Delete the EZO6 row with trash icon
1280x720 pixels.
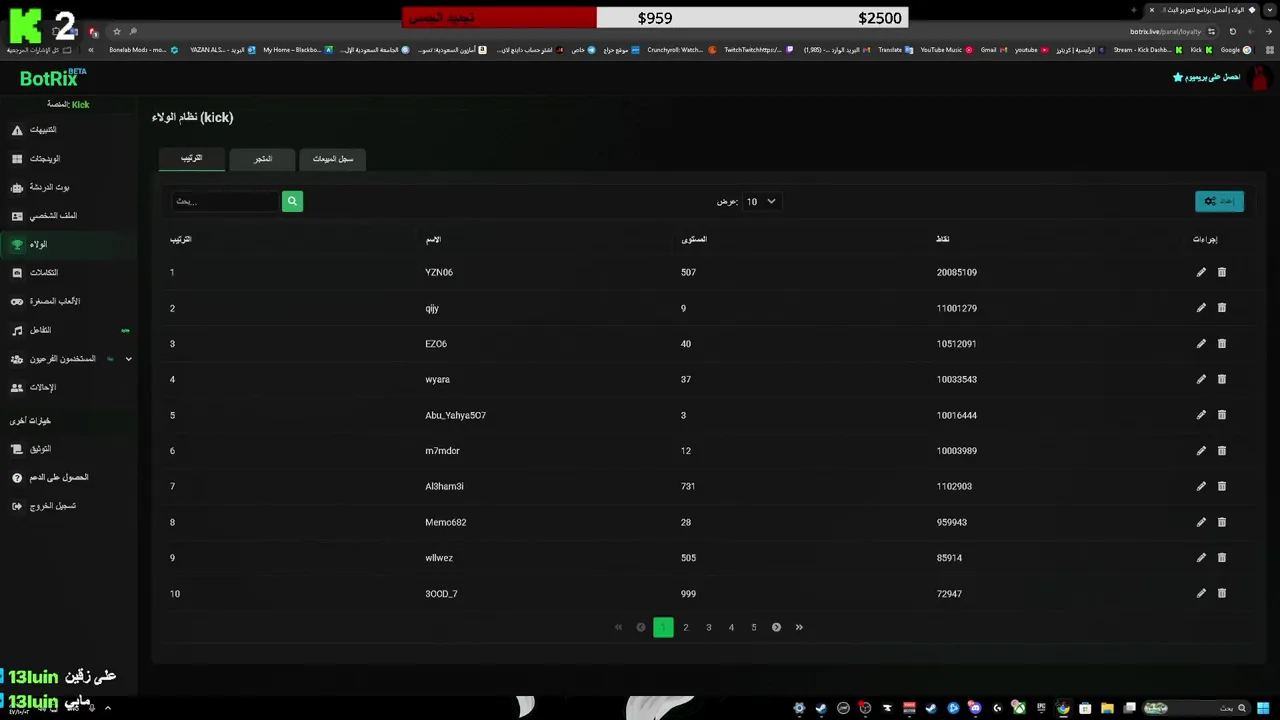(x=1222, y=343)
